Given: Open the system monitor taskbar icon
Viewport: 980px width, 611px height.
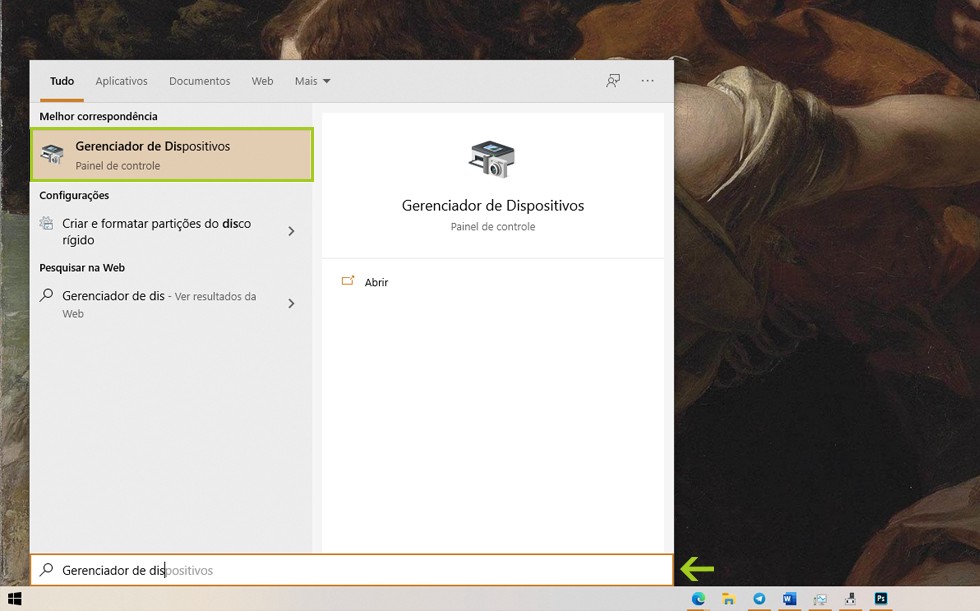Looking at the screenshot, I should (x=820, y=599).
